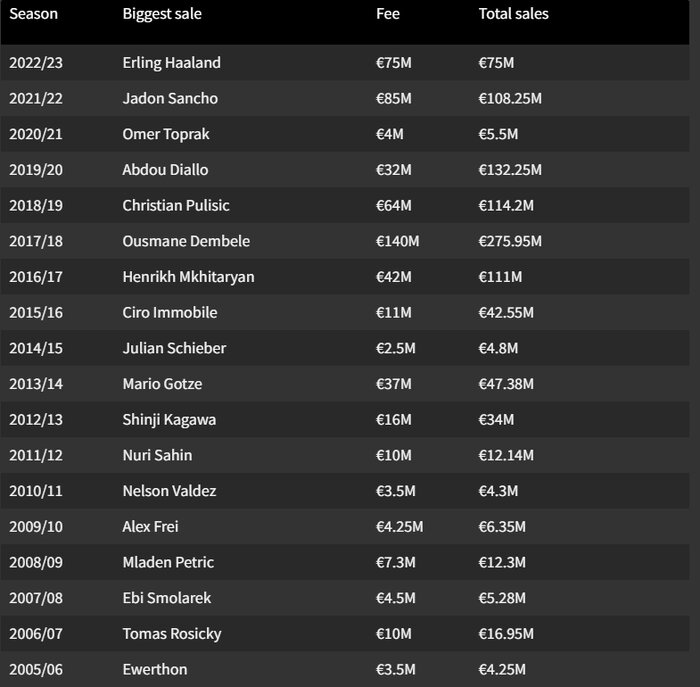The width and height of the screenshot is (700, 687).
Task: Click the €4.25M fee for Alex Frei
Action: (399, 527)
